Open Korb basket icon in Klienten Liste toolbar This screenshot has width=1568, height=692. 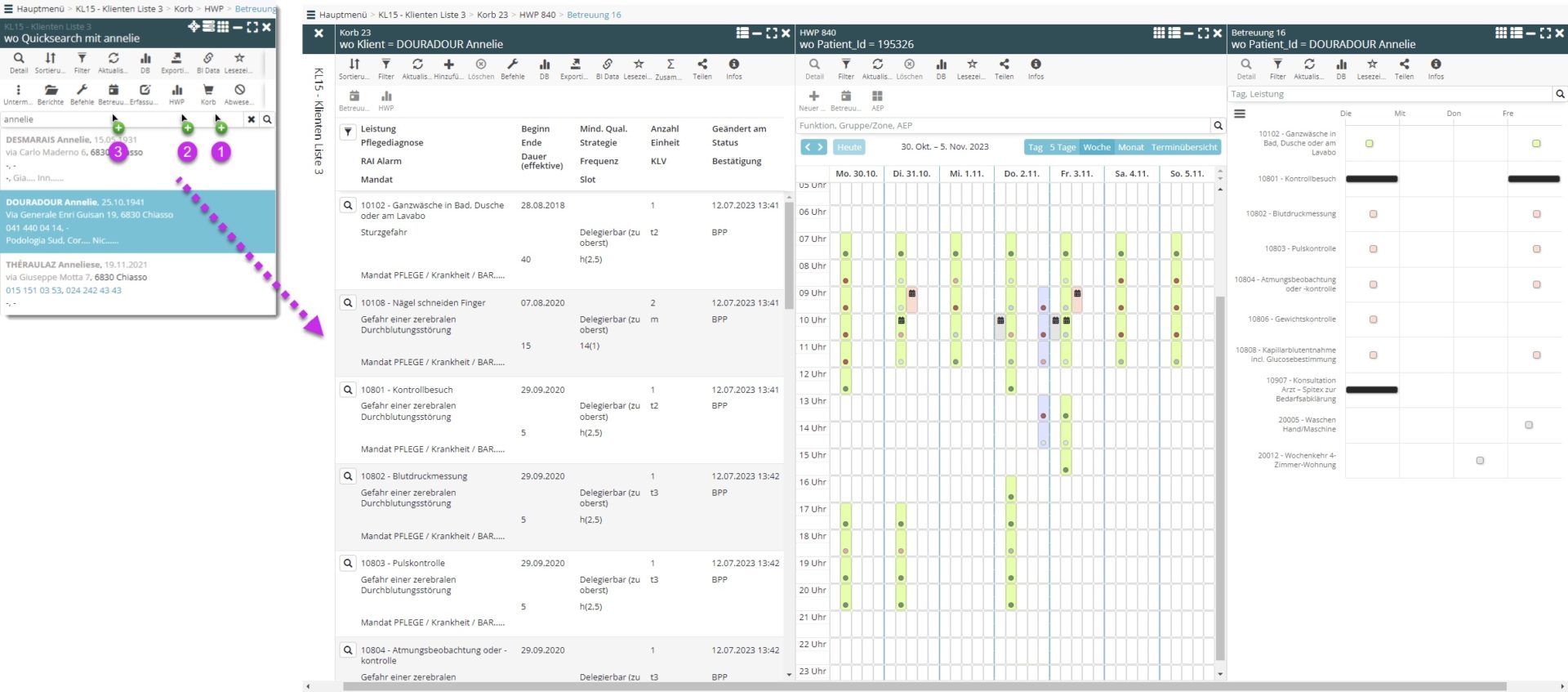(x=208, y=91)
